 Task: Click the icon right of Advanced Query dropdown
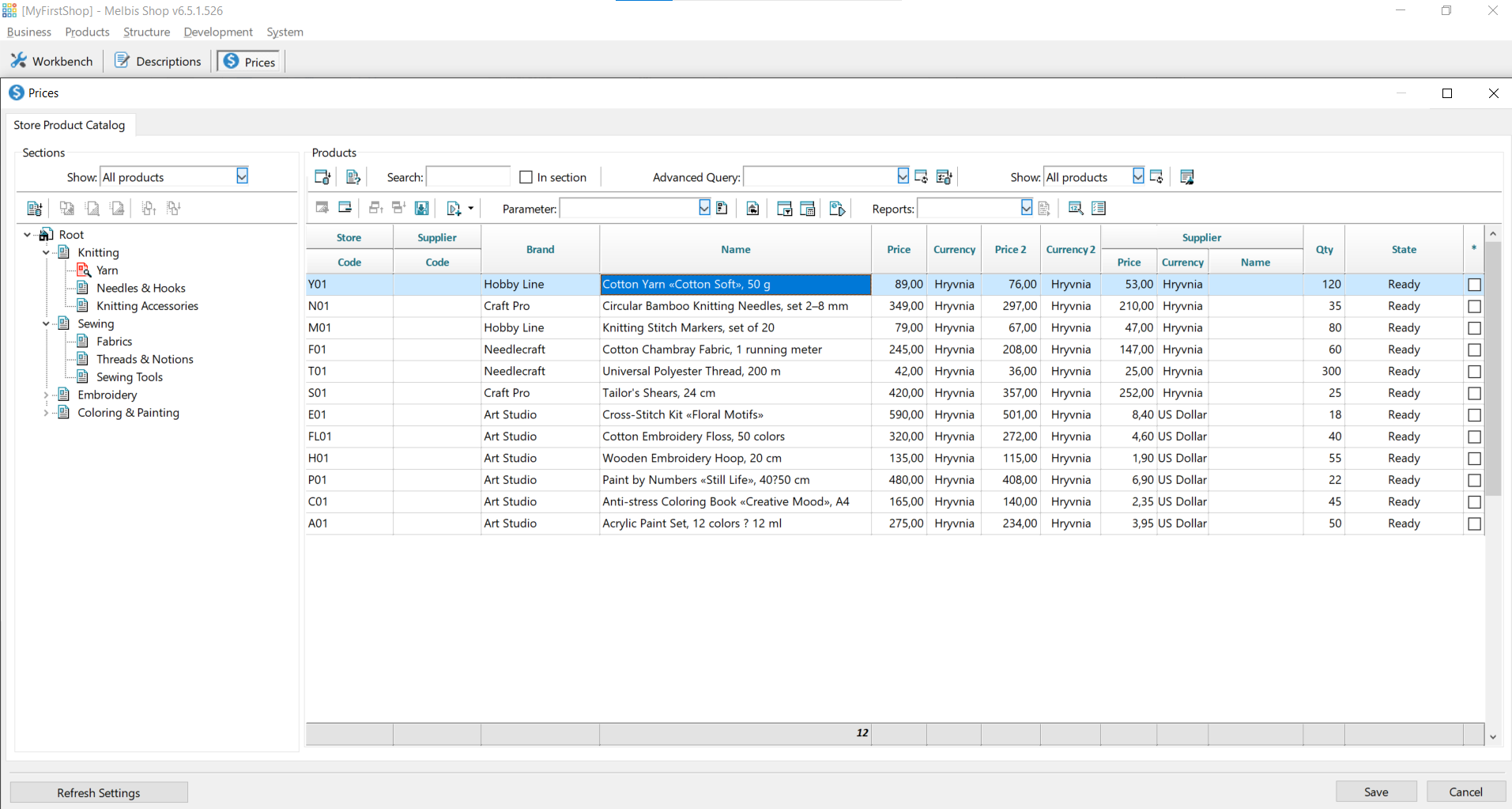(922, 177)
